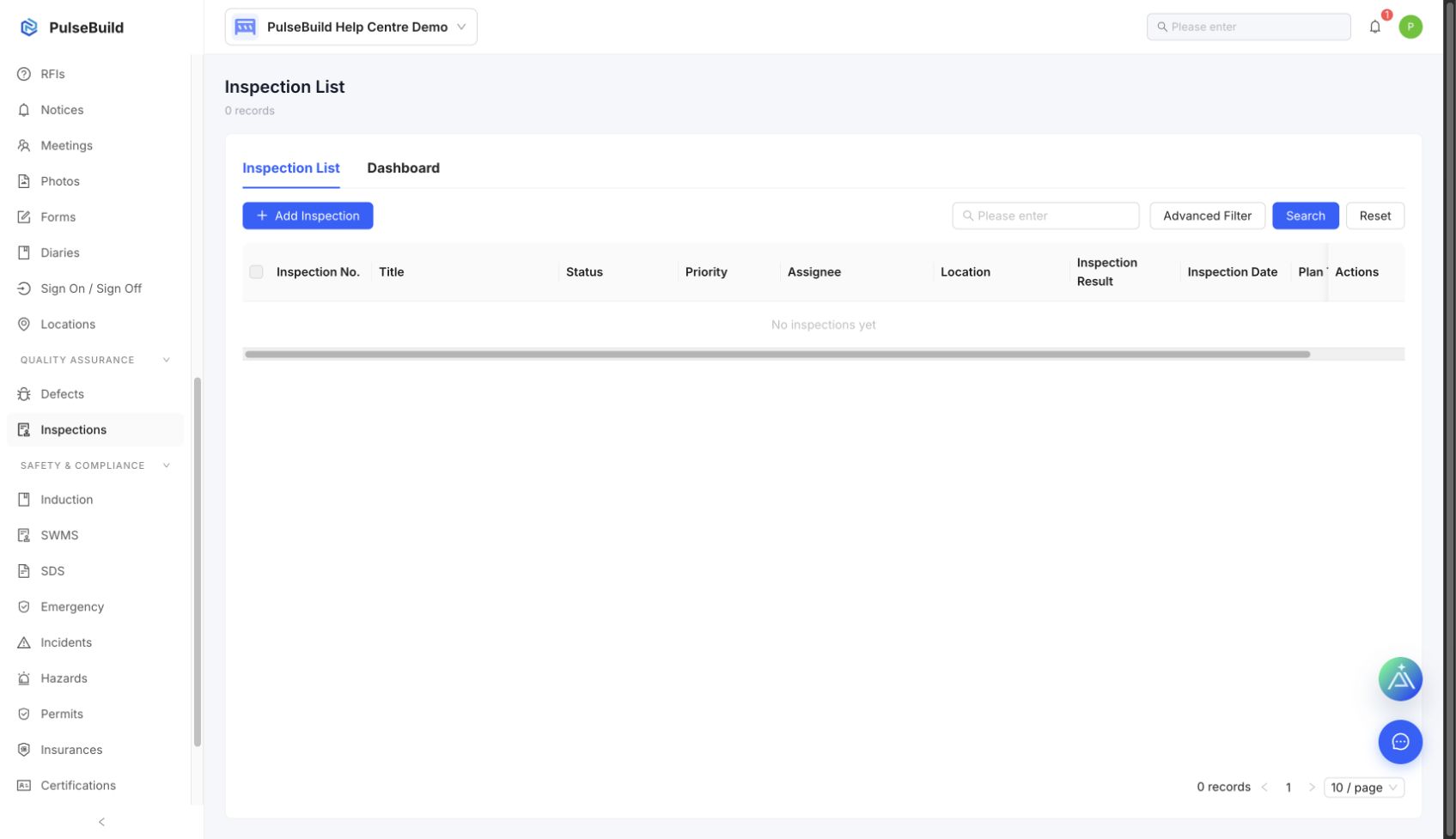Focus the top header search field
The width and height of the screenshot is (1456, 839).
(x=1248, y=27)
